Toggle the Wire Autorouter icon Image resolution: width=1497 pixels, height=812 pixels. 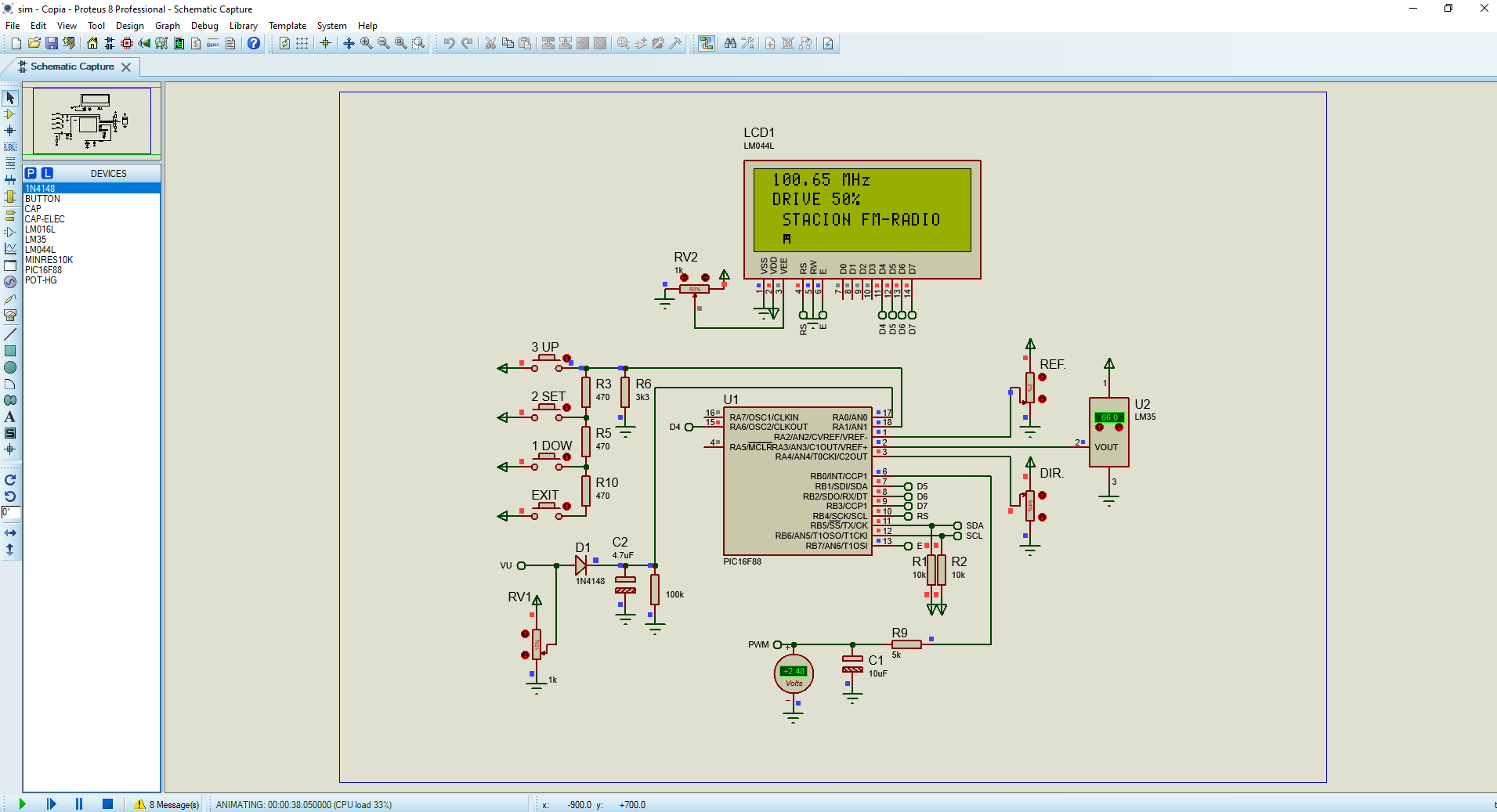[x=707, y=44]
